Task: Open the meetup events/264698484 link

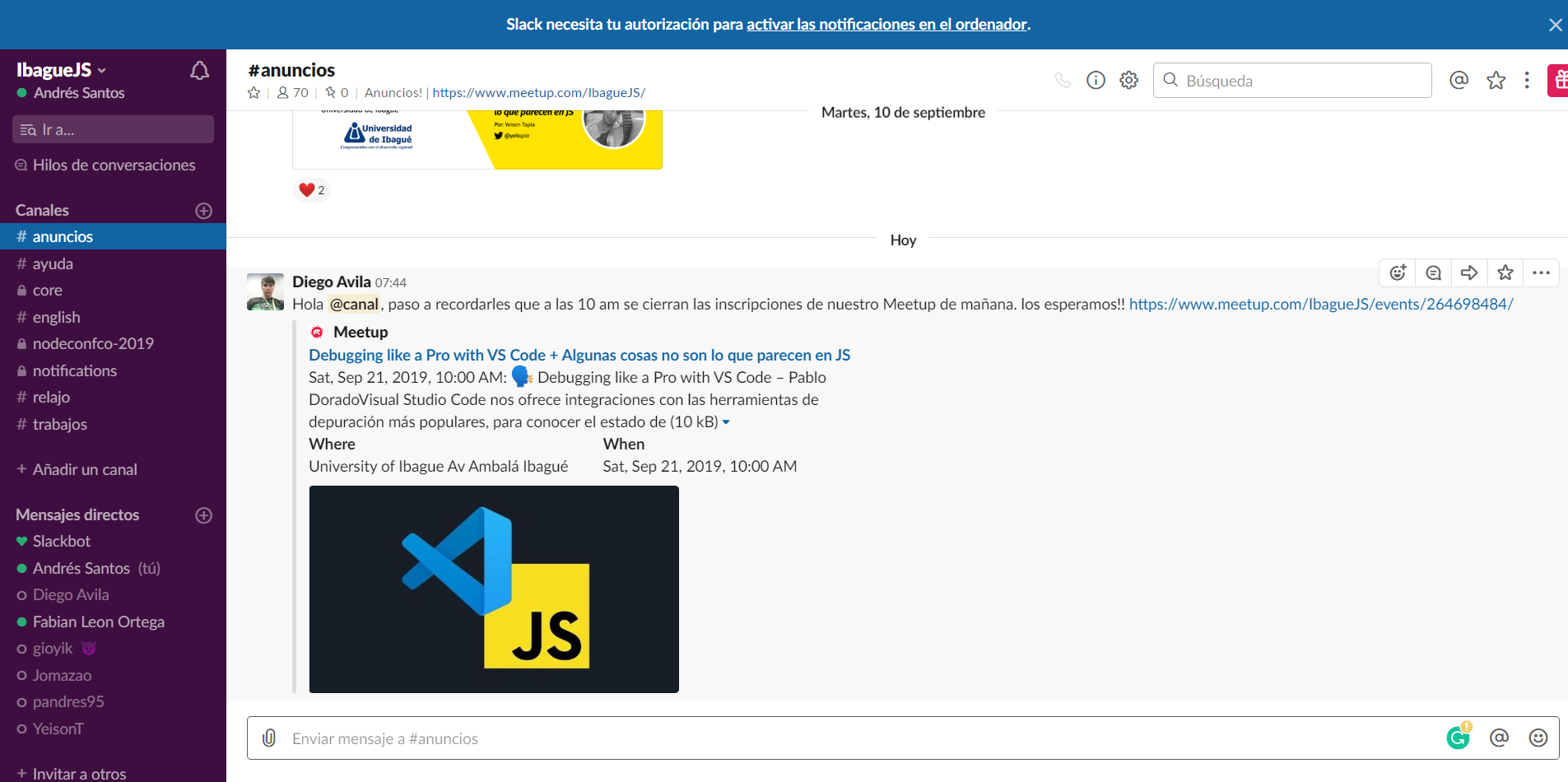Action: 1321,304
